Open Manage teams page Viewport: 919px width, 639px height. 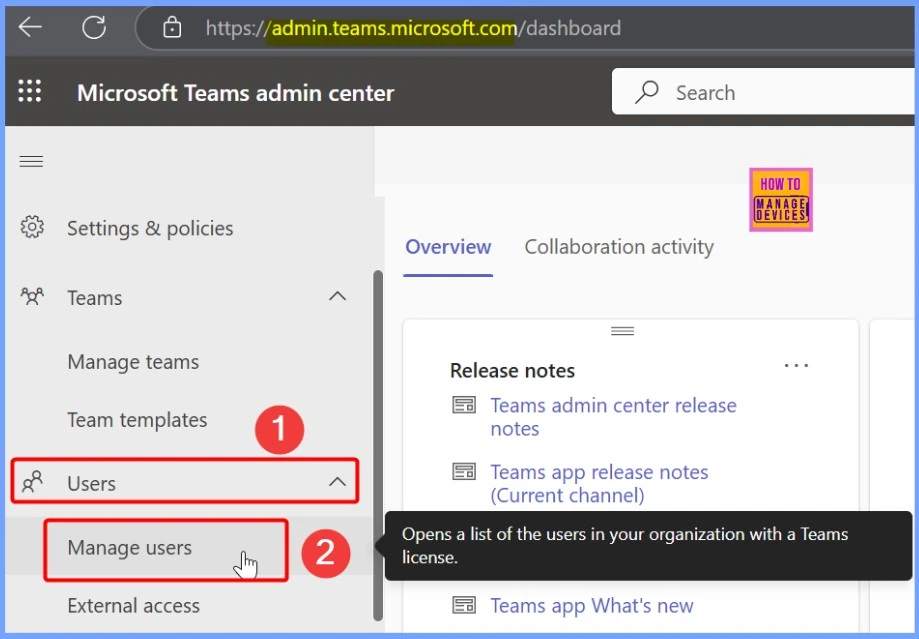(133, 362)
